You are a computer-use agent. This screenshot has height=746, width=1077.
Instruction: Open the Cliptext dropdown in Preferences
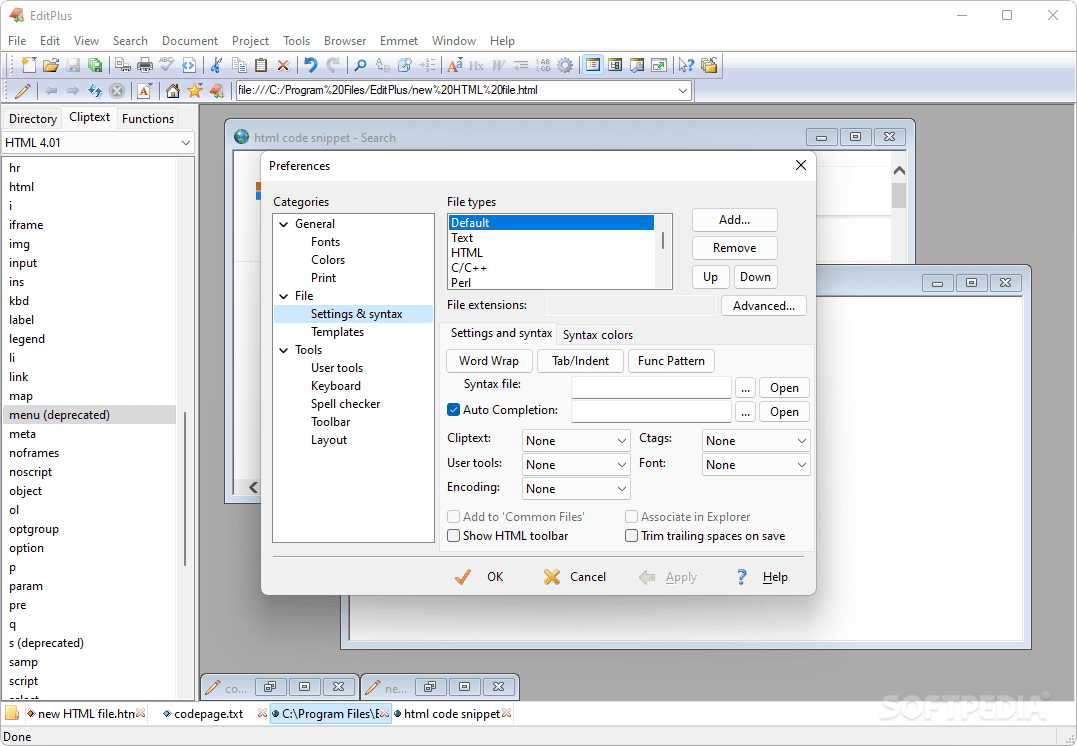[x=576, y=441]
